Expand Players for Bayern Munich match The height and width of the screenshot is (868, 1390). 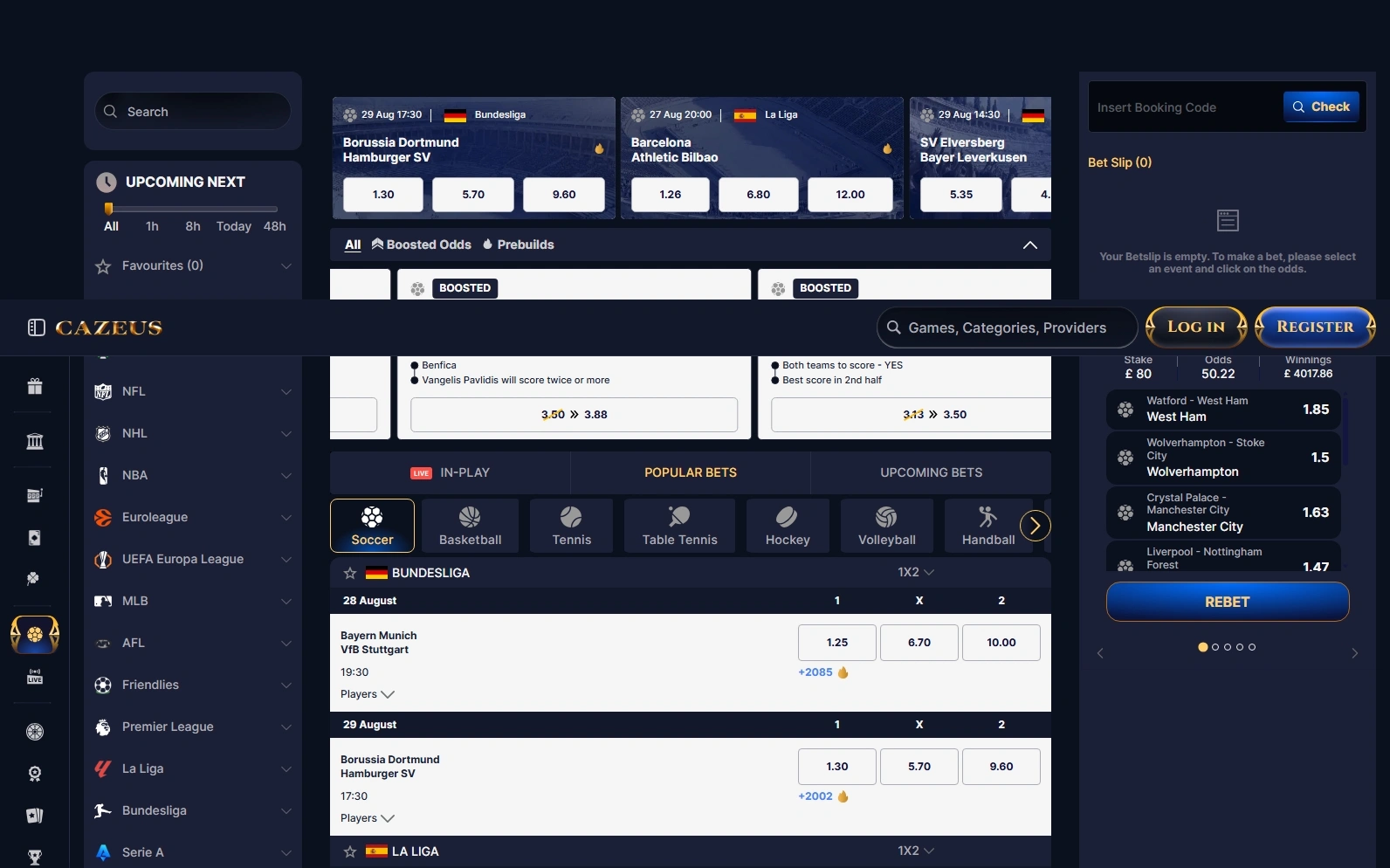pyautogui.click(x=368, y=694)
